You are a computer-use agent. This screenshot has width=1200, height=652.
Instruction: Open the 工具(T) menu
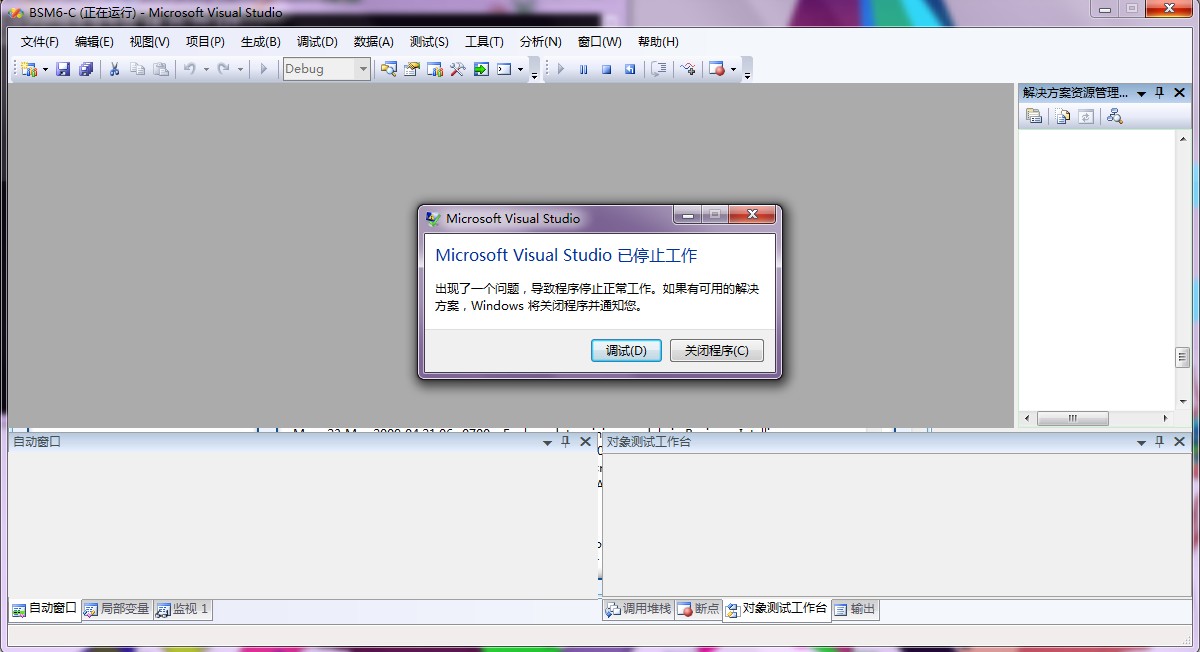[484, 41]
